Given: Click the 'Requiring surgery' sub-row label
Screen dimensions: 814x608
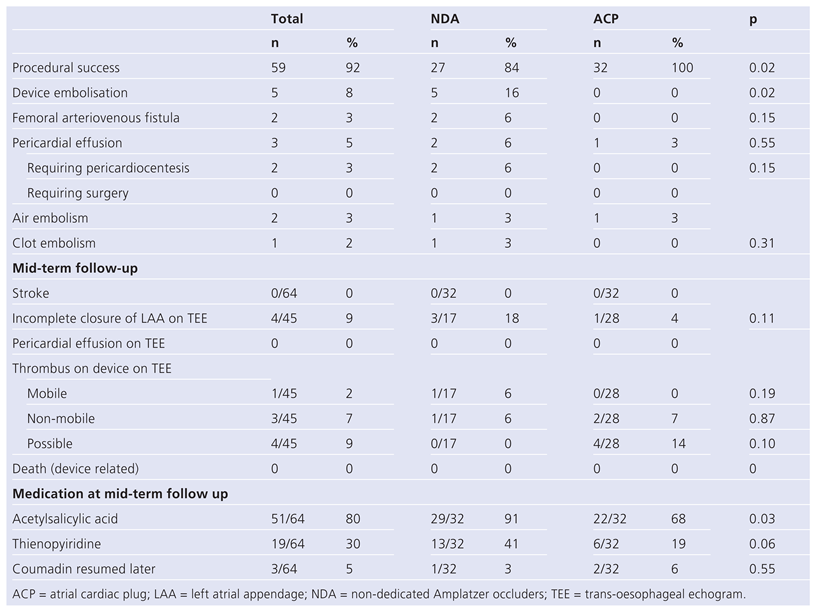Looking at the screenshot, I should [x=77, y=193].
